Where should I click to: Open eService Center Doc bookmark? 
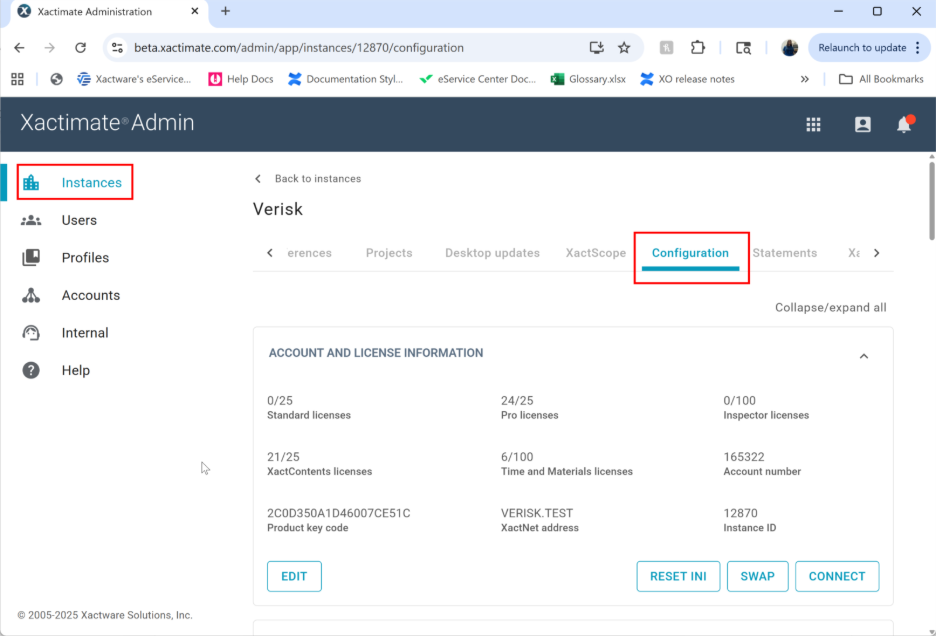tap(478, 79)
